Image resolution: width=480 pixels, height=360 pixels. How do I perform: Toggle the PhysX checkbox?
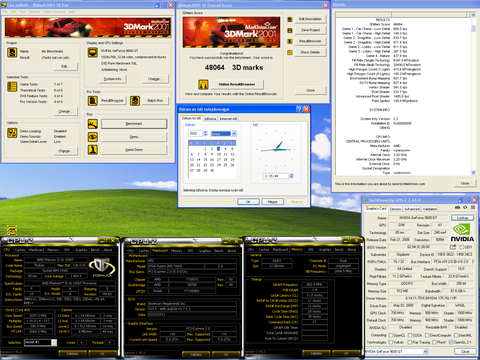(x=434, y=342)
